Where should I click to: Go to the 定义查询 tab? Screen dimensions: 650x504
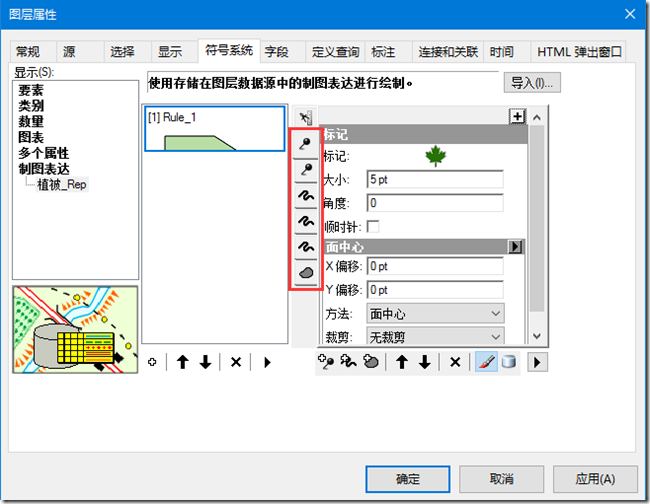coord(335,52)
